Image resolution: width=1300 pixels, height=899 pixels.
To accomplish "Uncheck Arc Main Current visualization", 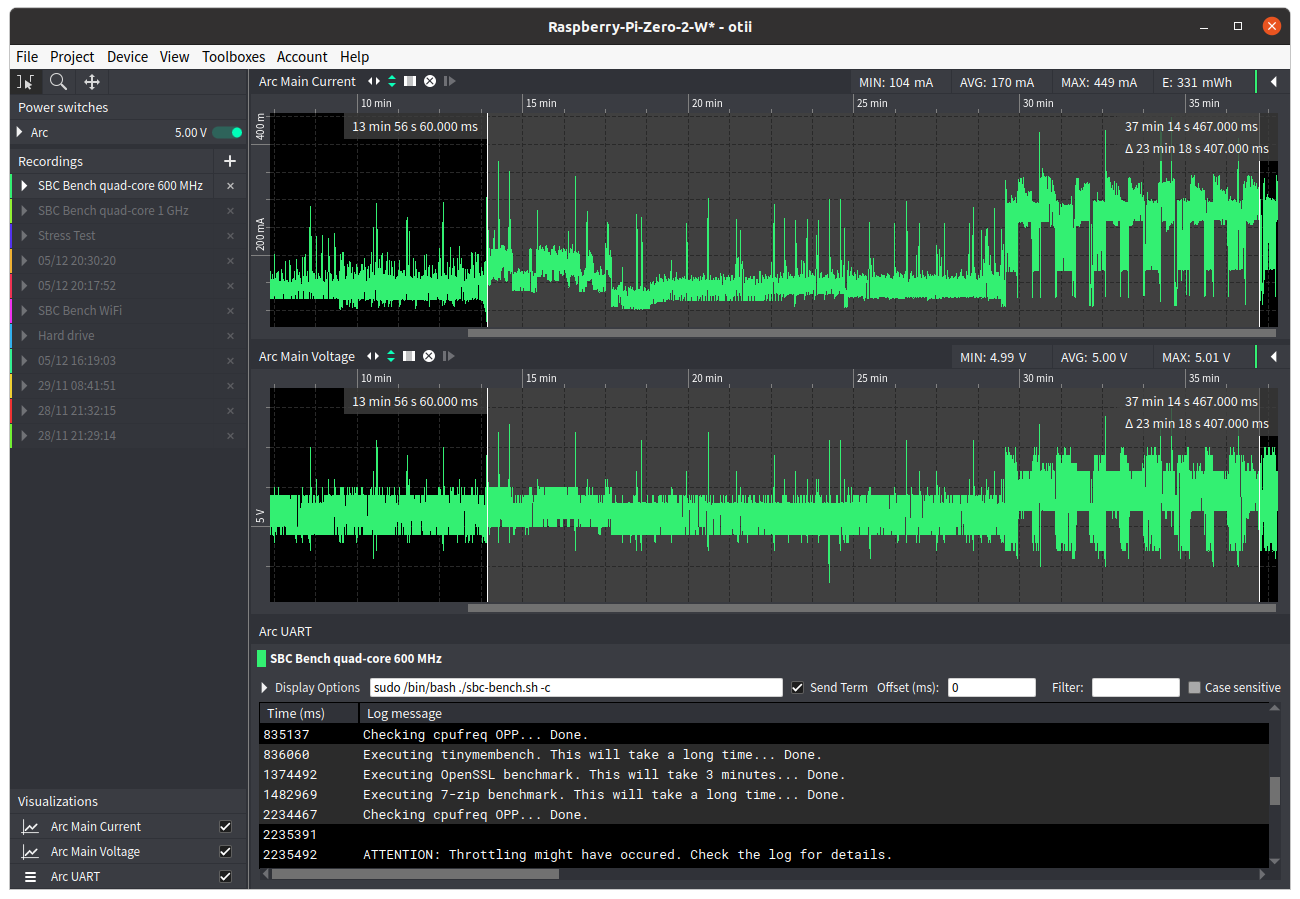I will tap(225, 827).
